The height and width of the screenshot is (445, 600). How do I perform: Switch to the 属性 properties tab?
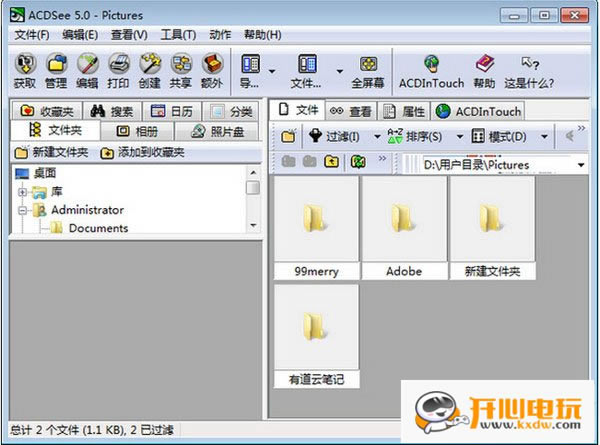(x=404, y=111)
